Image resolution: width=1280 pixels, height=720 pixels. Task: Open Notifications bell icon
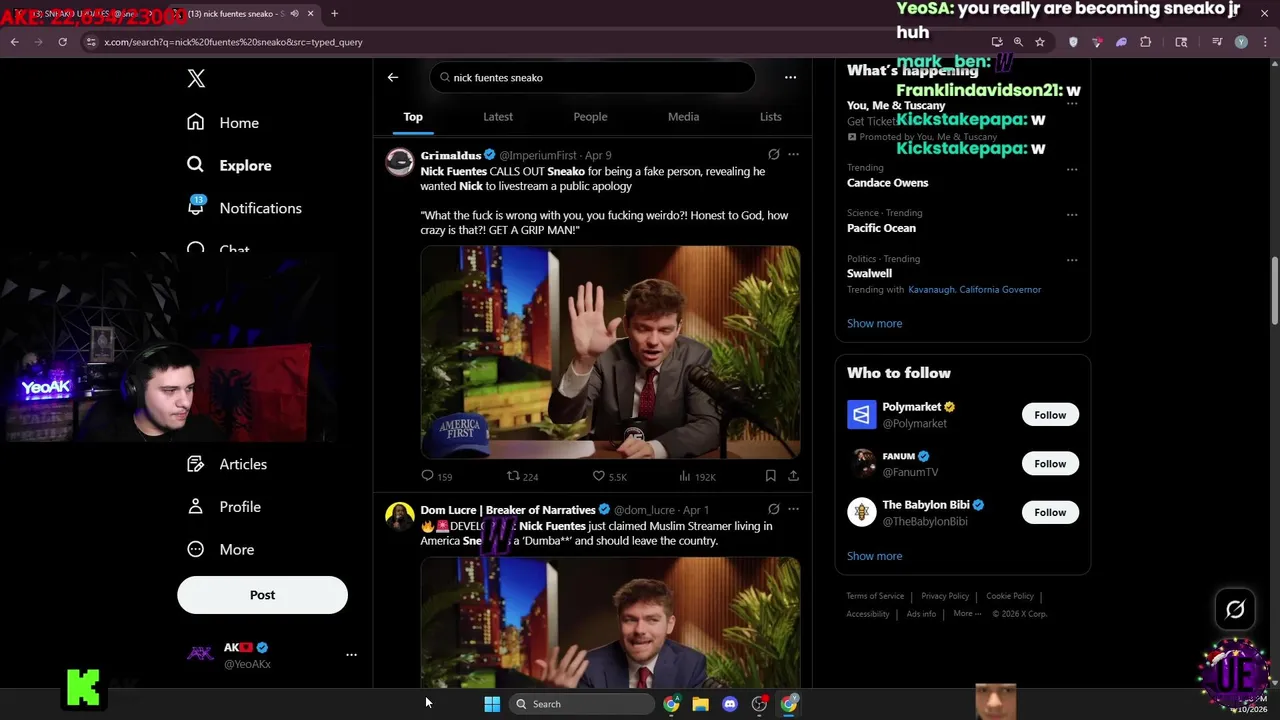[x=196, y=207]
